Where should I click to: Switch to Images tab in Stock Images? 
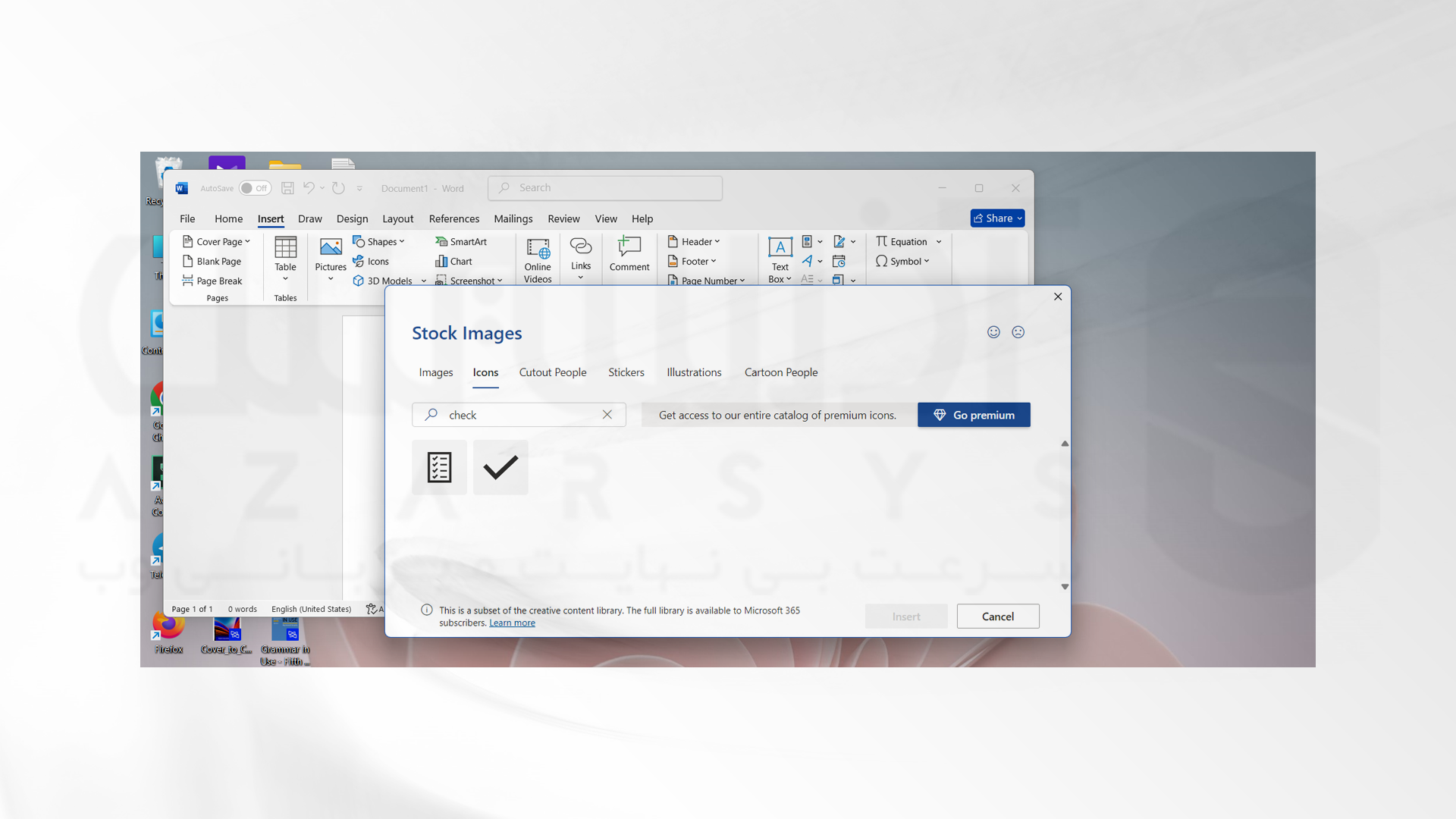pyautogui.click(x=436, y=372)
